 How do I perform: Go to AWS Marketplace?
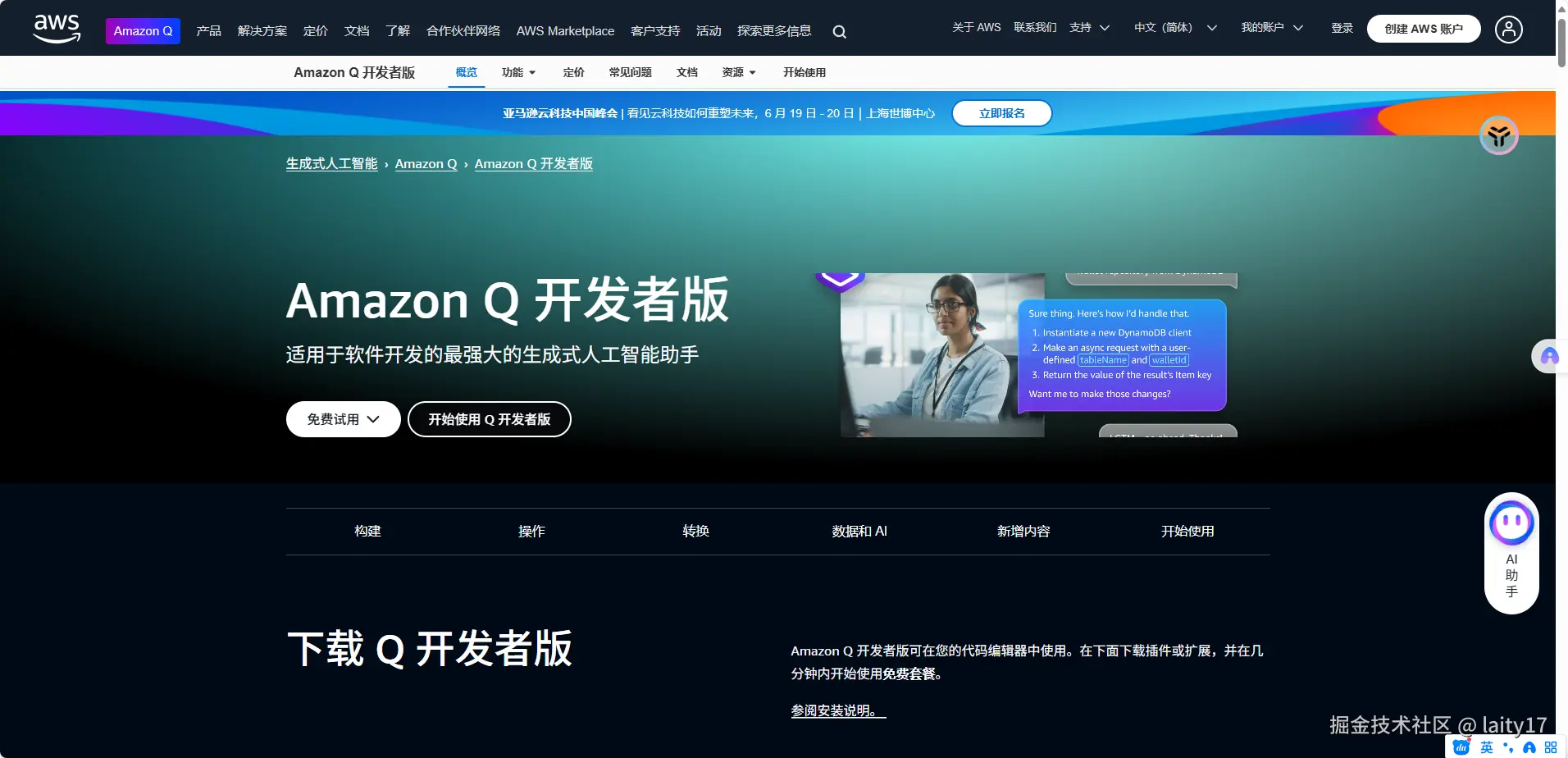pos(565,31)
